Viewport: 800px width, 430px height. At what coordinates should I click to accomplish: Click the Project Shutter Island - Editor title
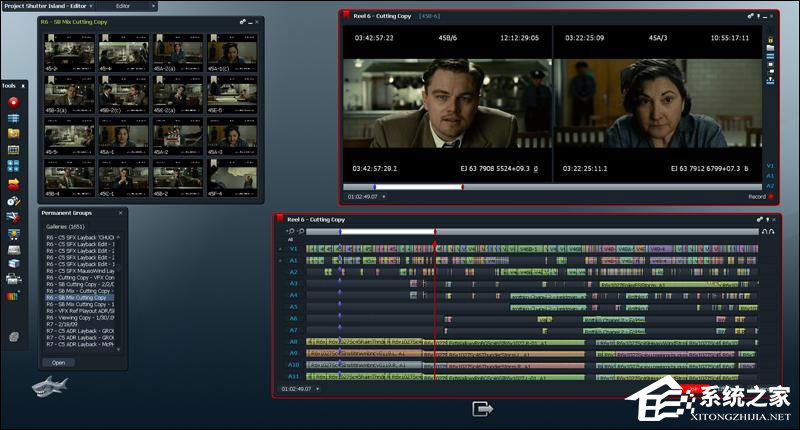pos(45,6)
